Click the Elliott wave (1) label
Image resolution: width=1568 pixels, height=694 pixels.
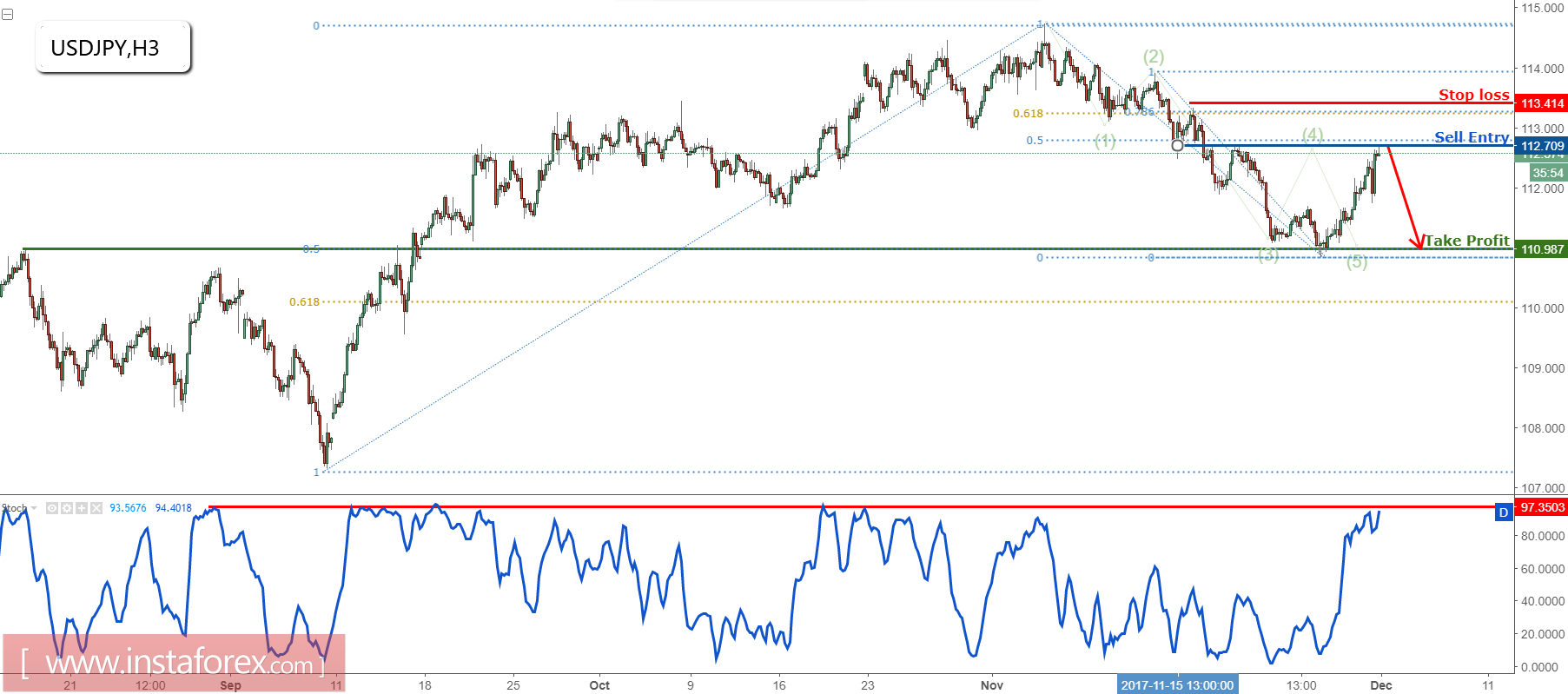(1105, 141)
